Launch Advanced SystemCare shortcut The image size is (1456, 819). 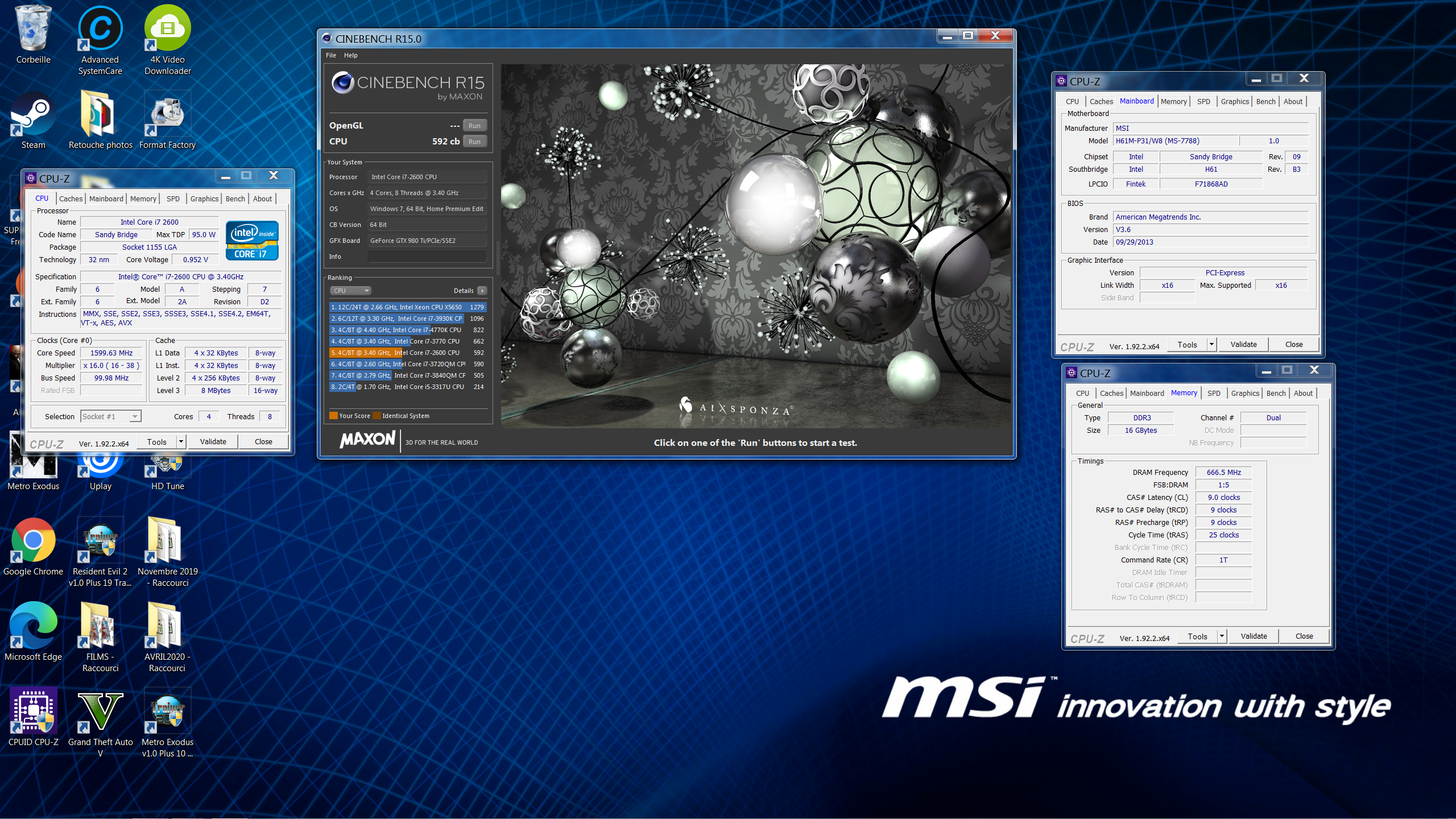pos(100,40)
